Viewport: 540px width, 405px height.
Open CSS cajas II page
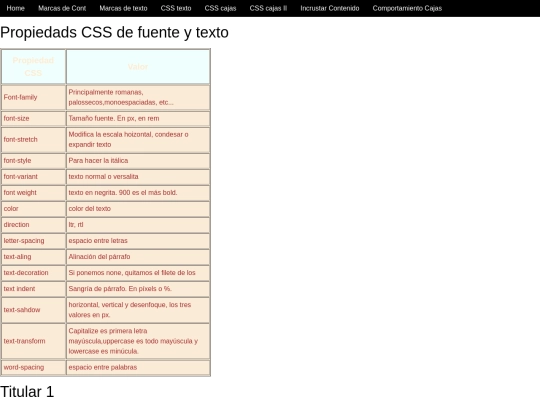(268, 8)
